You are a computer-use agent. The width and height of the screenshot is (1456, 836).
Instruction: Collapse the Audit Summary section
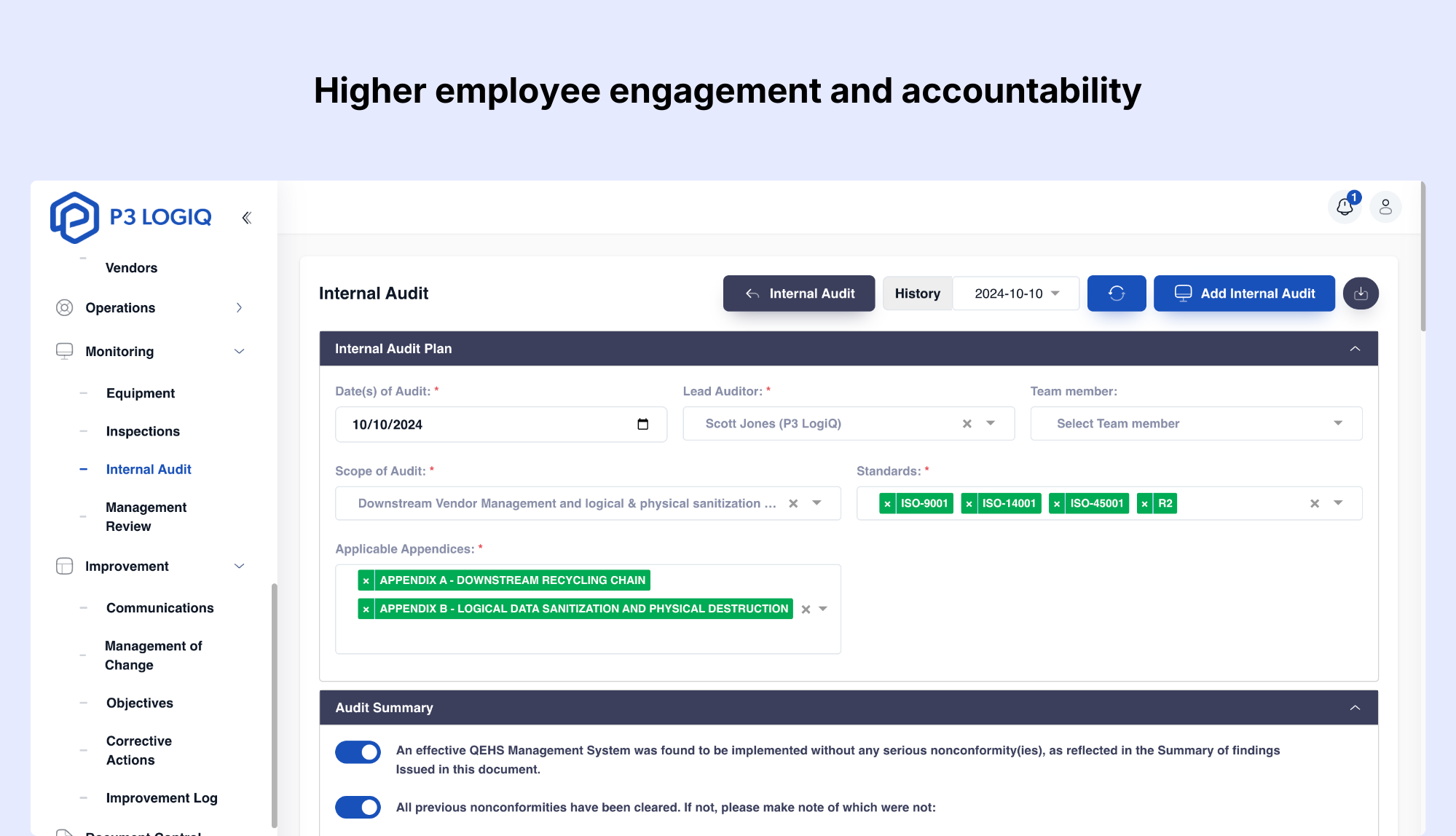[1355, 708]
